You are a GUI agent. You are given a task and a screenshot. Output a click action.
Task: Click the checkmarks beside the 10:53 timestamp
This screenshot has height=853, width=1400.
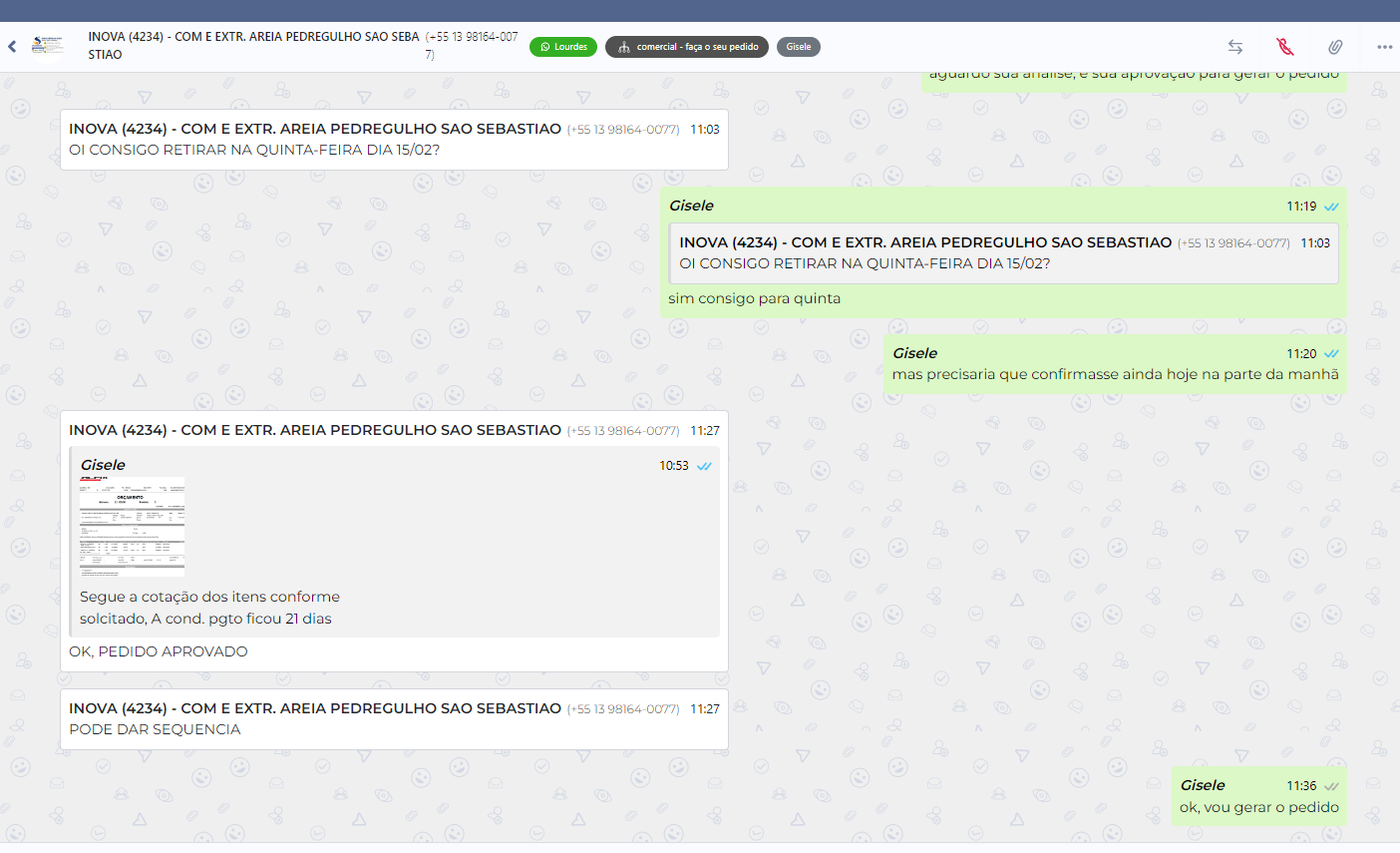705,466
